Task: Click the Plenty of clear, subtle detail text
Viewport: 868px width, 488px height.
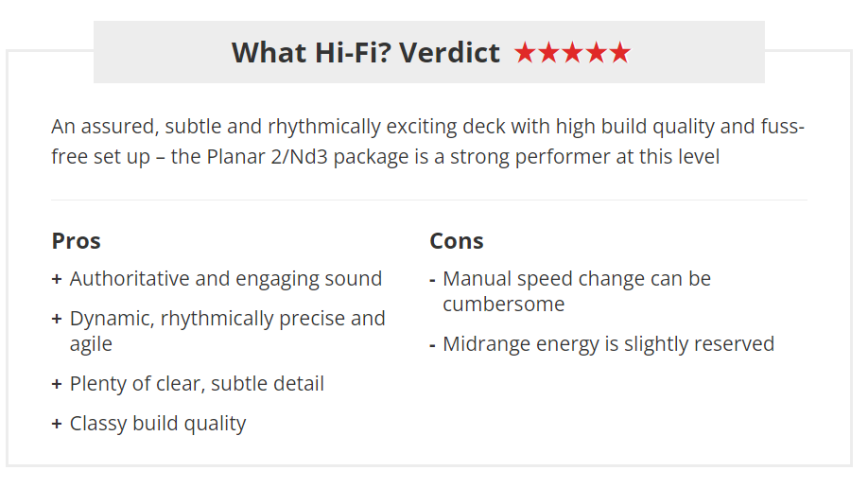Action: tap(197, 384)
